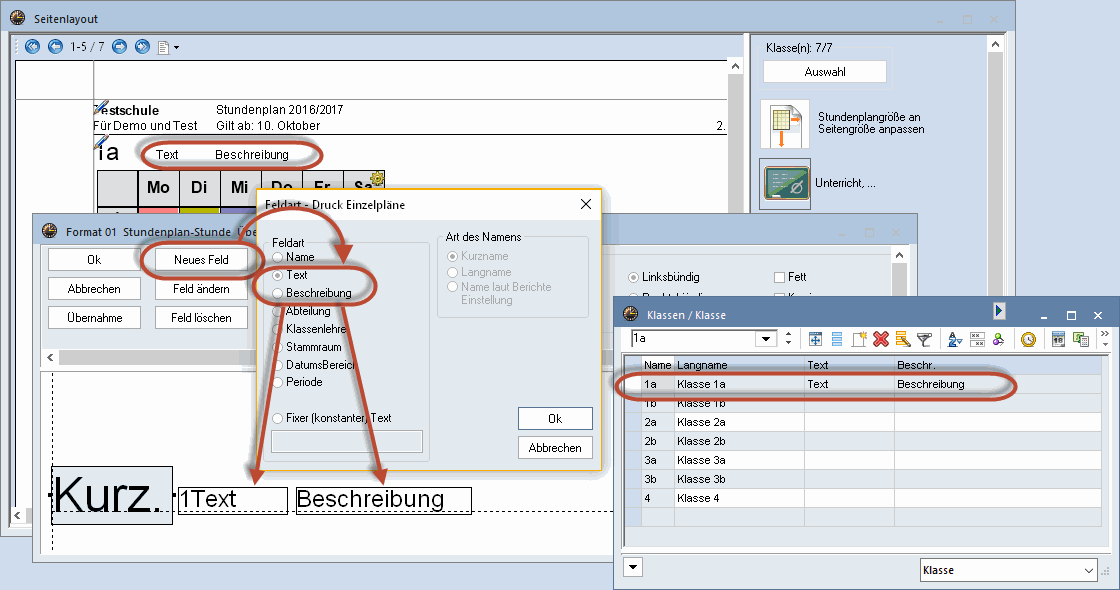1120x590 pixels.
Task: Click the filter funnel icon
Action: click(x=924, y=339)
